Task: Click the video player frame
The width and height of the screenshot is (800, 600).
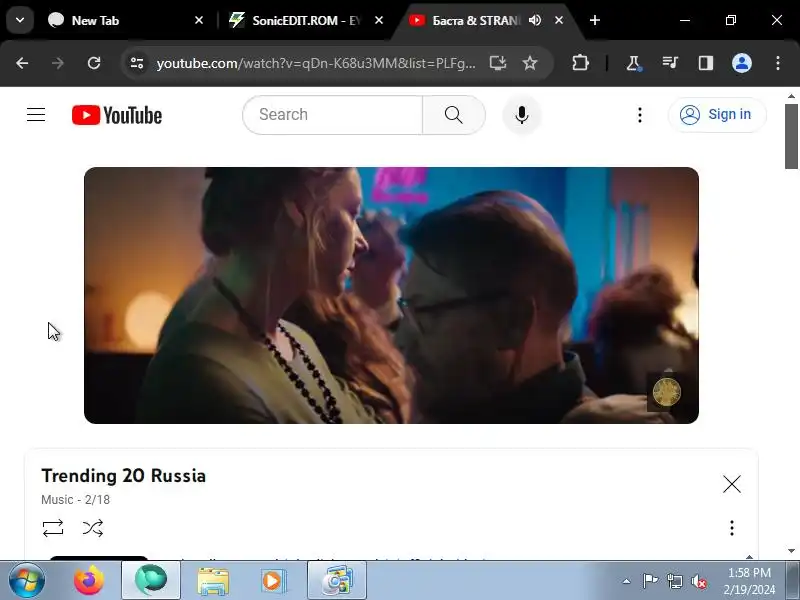Action: [x=391, y=295]
